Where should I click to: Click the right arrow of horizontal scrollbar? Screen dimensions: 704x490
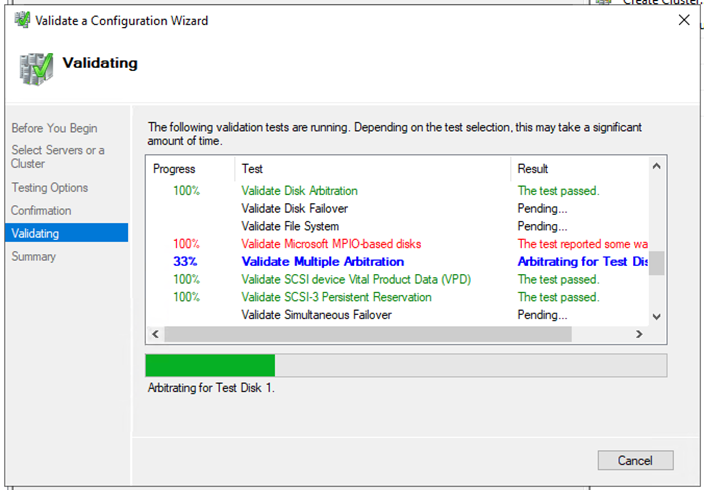[639, 334]
